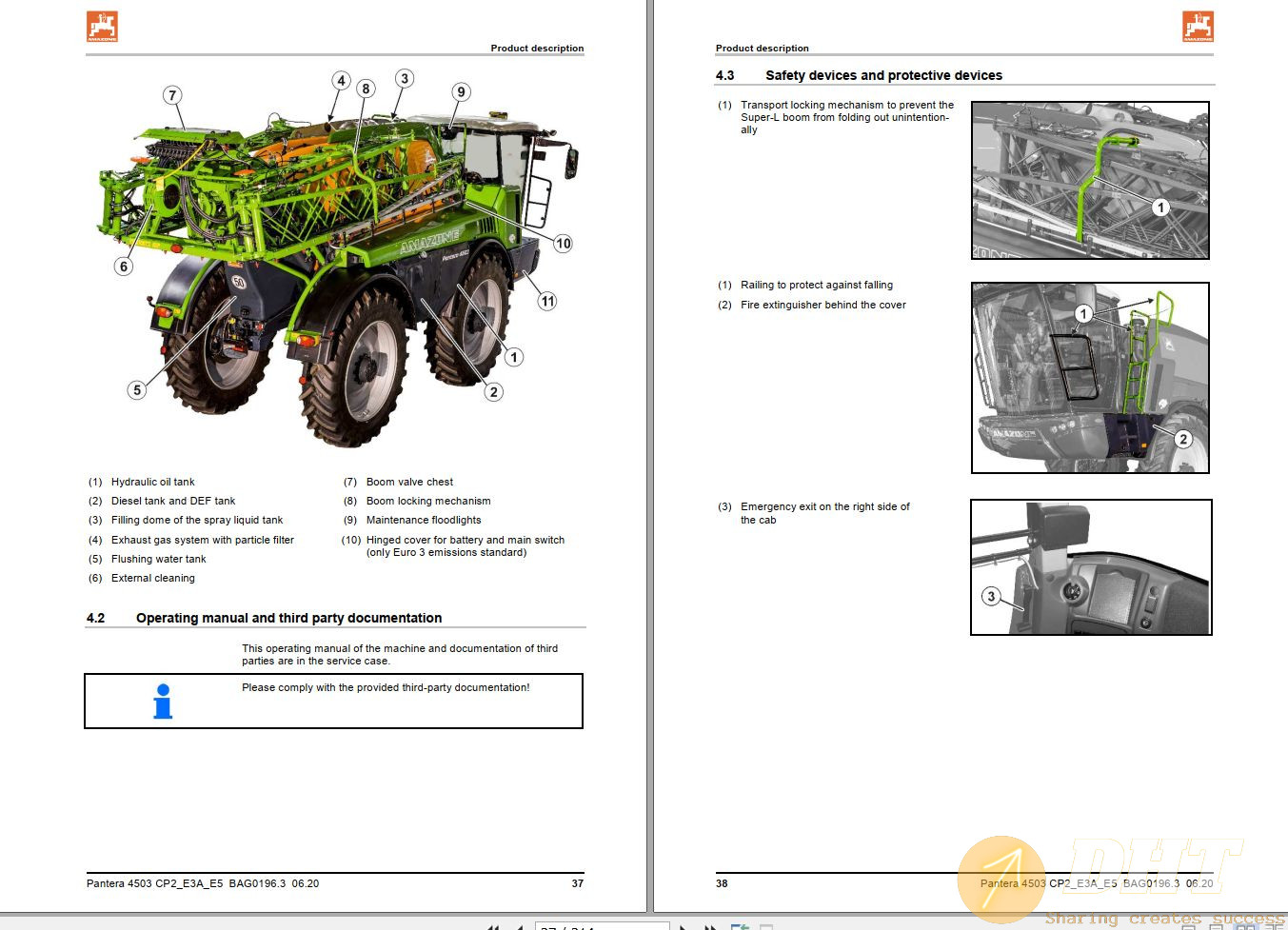
Task: Click heading '4.2 Operating manual and third party documentation'
Action: tap(265, 618)
